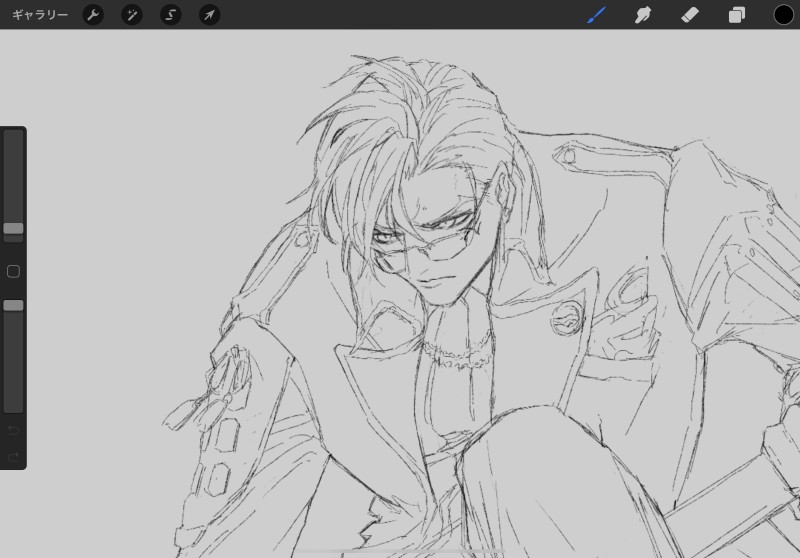Open the ギャラリー gallery

[x=40, y=15]
